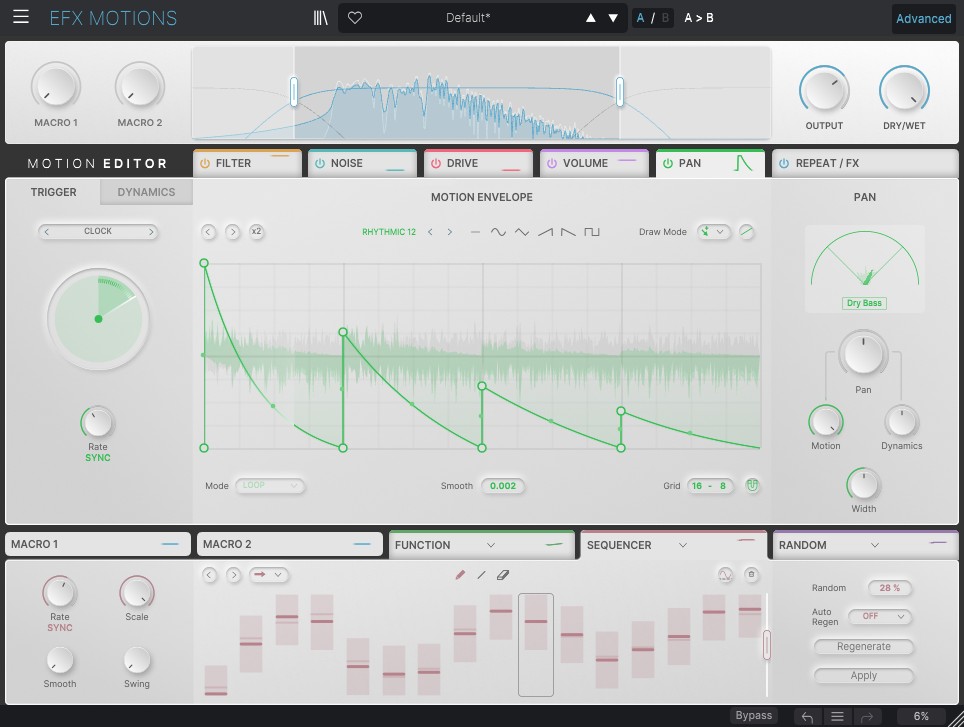Viewport: 964px width, 727px height.
Task: Click the x2 envelope duplicate button
Action: 256,232
